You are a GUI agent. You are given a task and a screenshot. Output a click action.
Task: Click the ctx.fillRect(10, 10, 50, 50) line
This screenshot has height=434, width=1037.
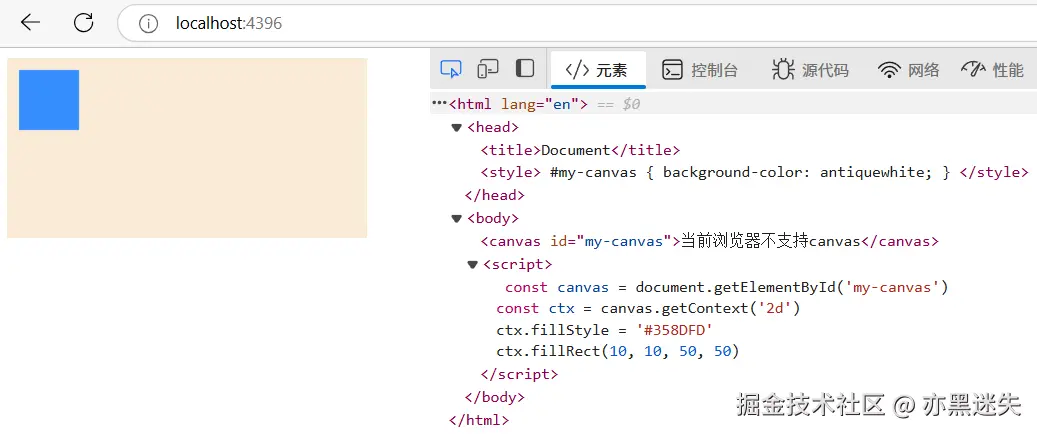point(618,351)
